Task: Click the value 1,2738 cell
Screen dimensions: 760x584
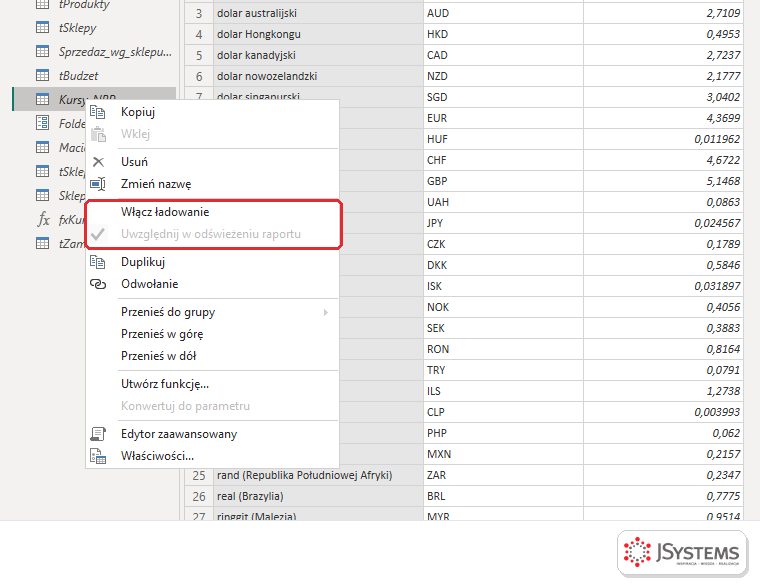Action: tap(663, 391)
